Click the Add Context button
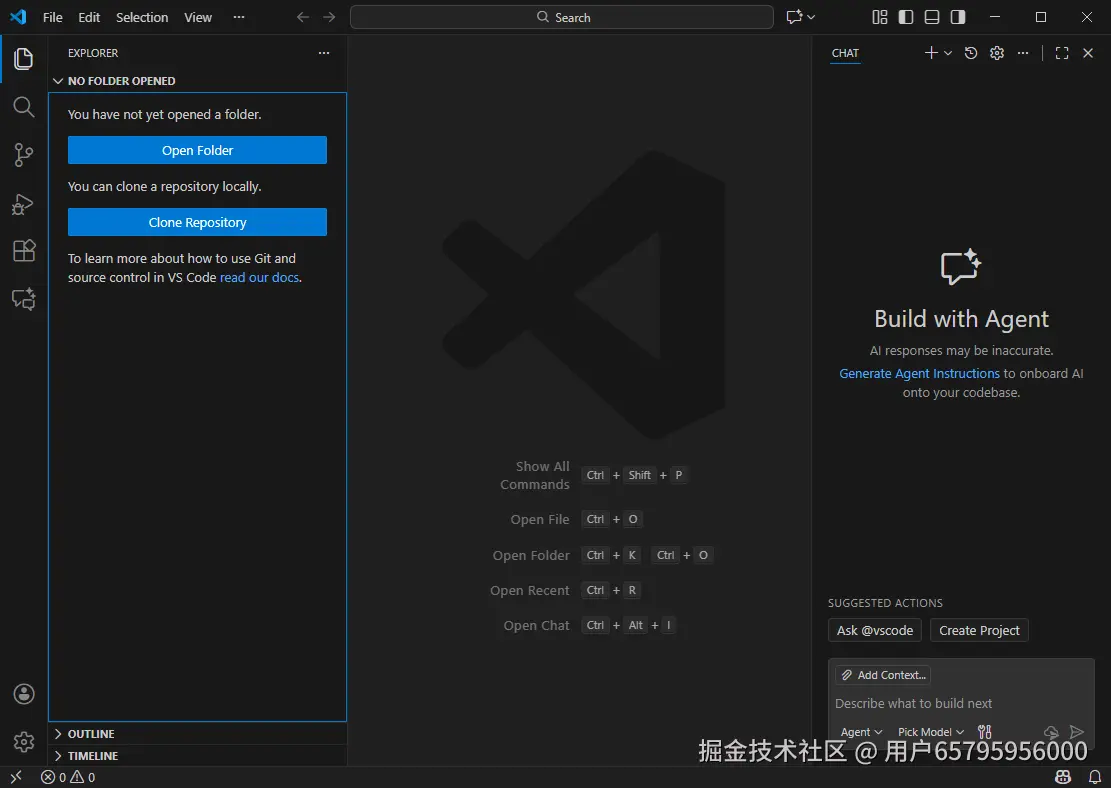This screenshot has height=788, width=1111. click(x=884, y=675)
